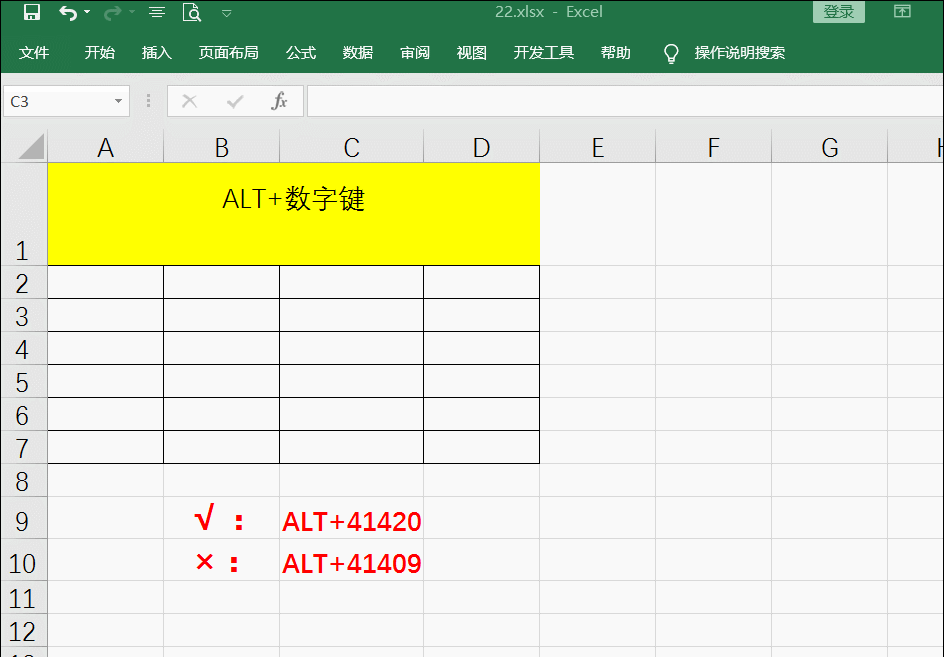Open the Redo history dropdown arrow
This screenshot has width=944, height=657.
click(x=132, y=12)
